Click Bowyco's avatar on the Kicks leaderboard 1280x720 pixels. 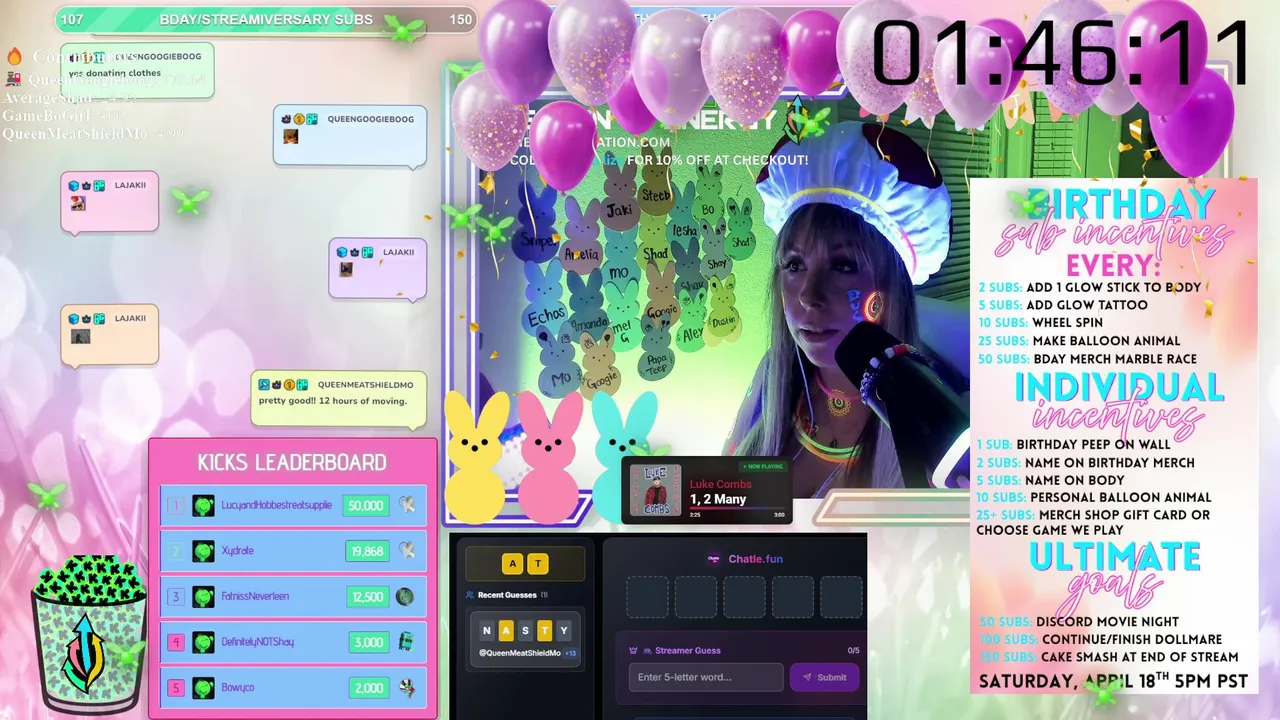click(204, 688)
